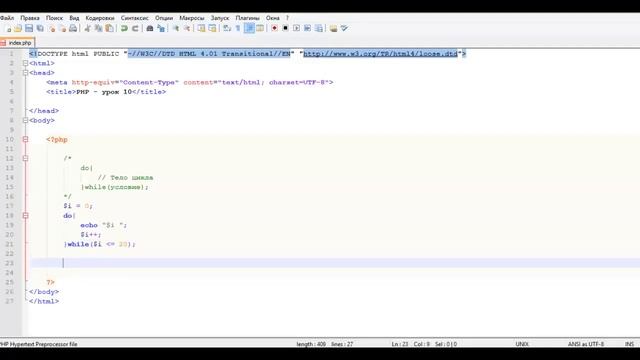Close the current file with the Close icon
The height and width of the screenshot is (360, 640).
(51, 29)
